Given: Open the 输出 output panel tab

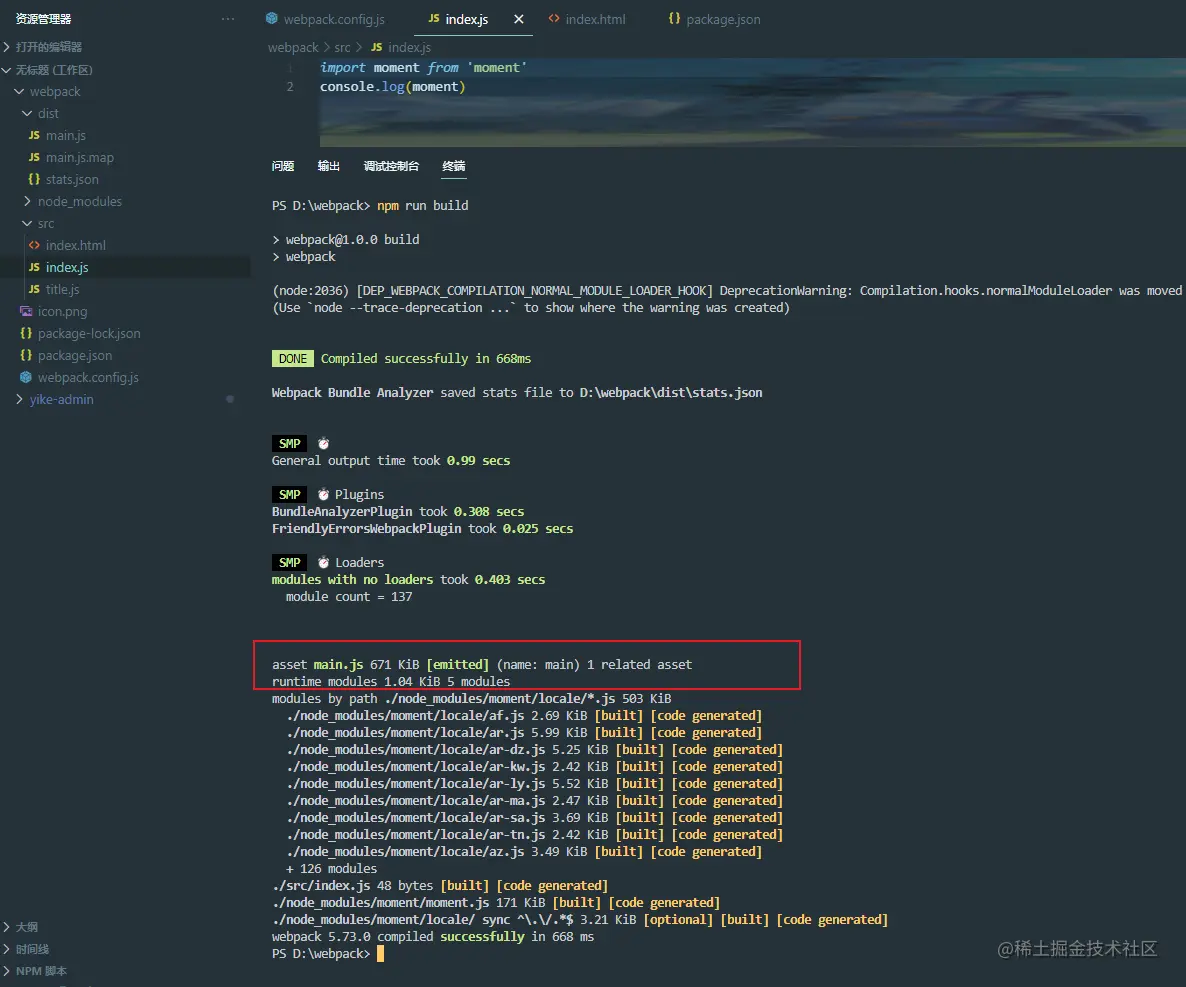Looking at the screenshot, I should coord(328,166).
